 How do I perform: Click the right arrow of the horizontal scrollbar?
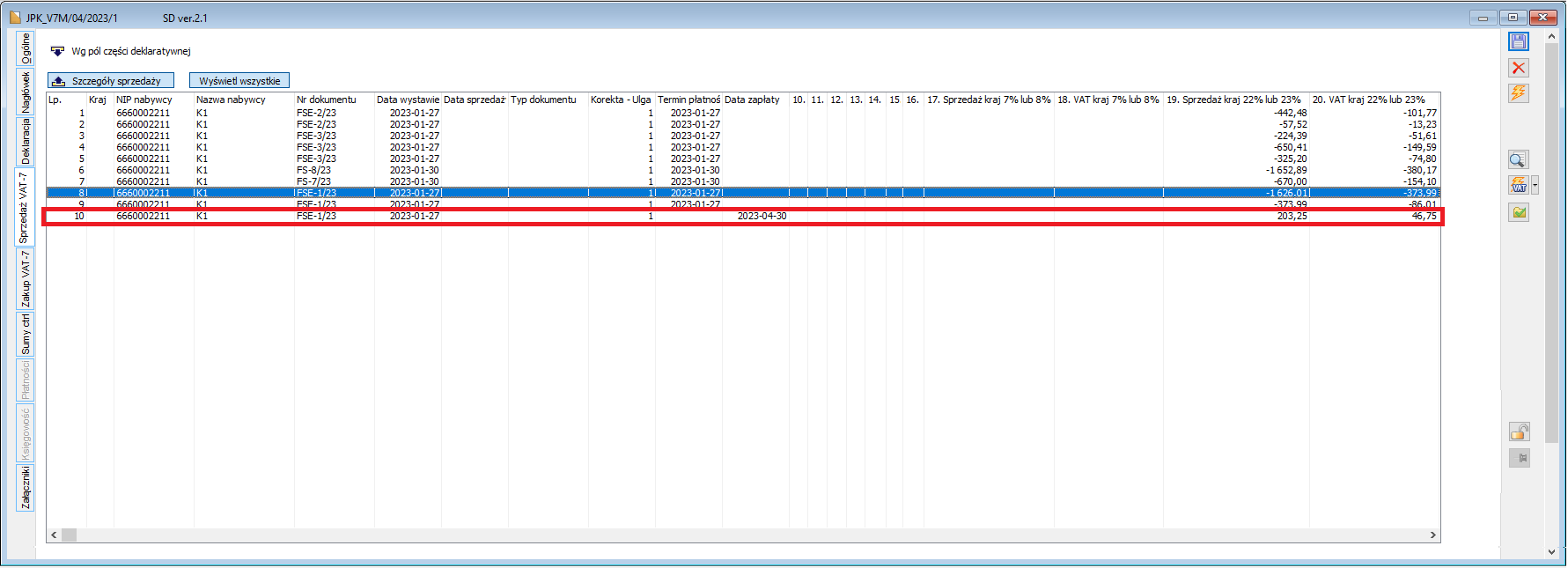(1433, 535)
